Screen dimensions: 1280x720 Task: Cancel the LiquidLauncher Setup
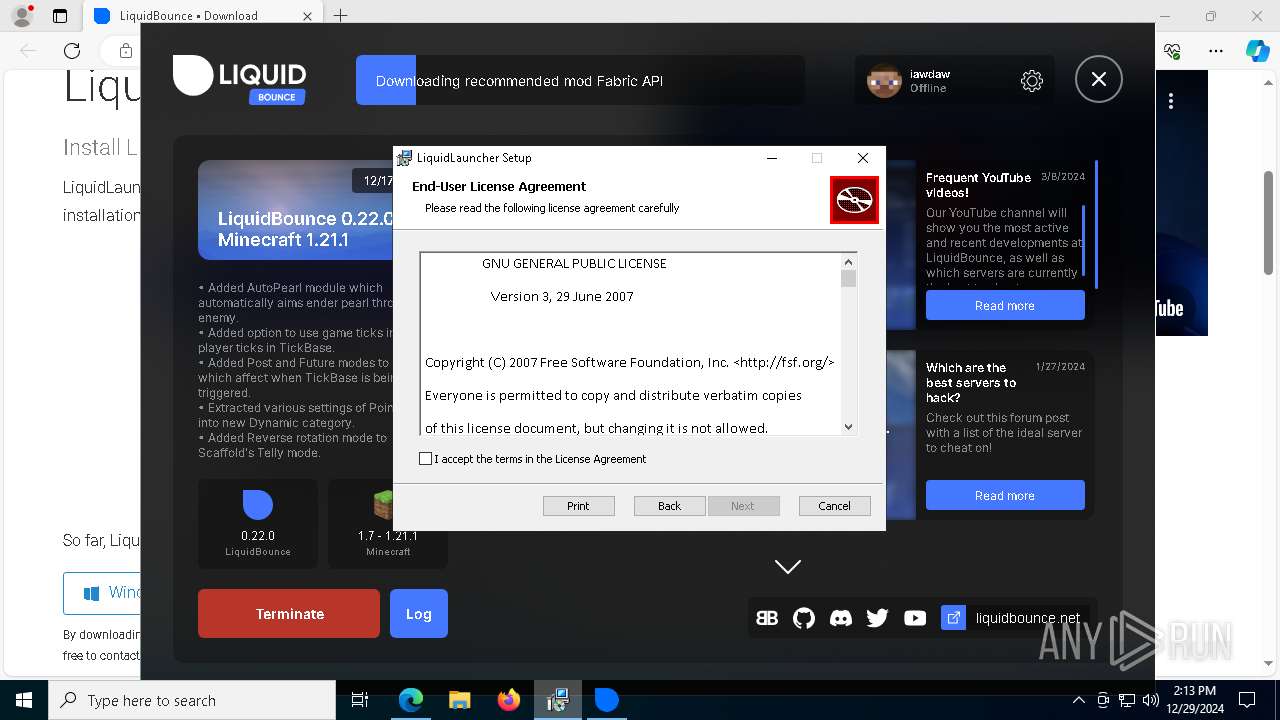834,506
